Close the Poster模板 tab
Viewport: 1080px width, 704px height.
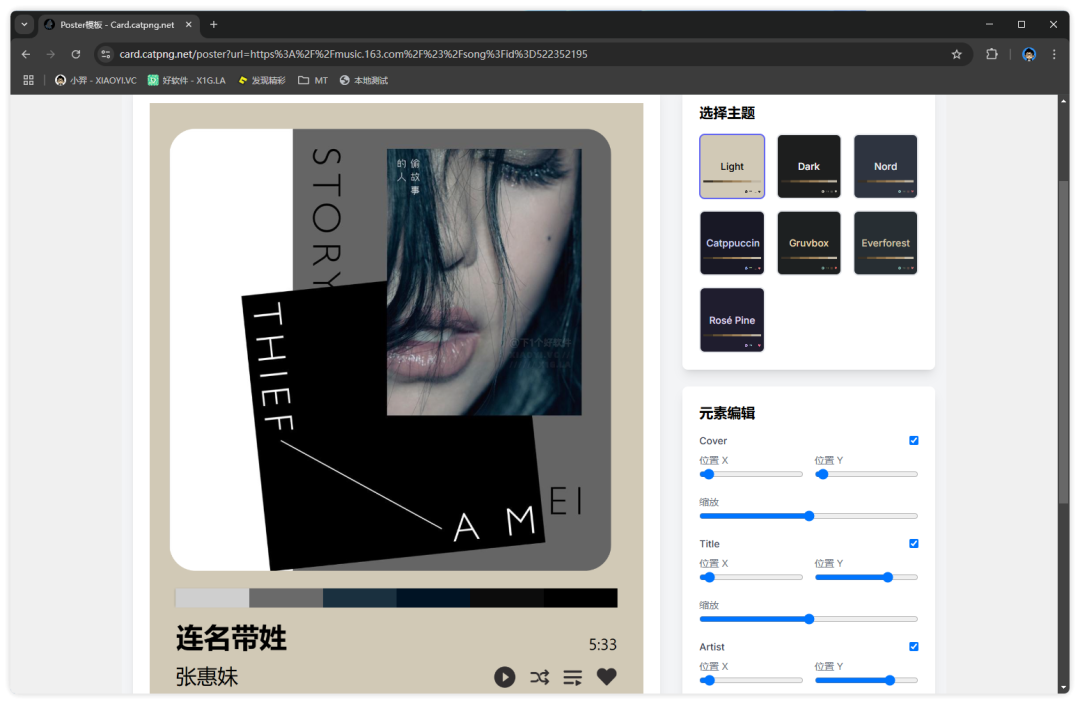pos(189,24)
